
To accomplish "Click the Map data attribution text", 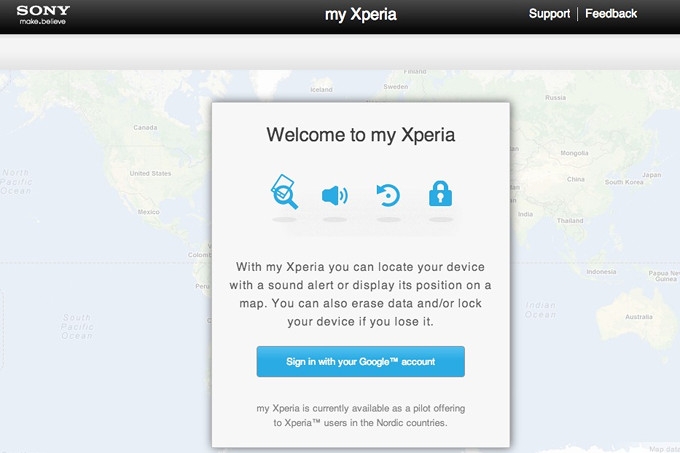I will [664, 449].
